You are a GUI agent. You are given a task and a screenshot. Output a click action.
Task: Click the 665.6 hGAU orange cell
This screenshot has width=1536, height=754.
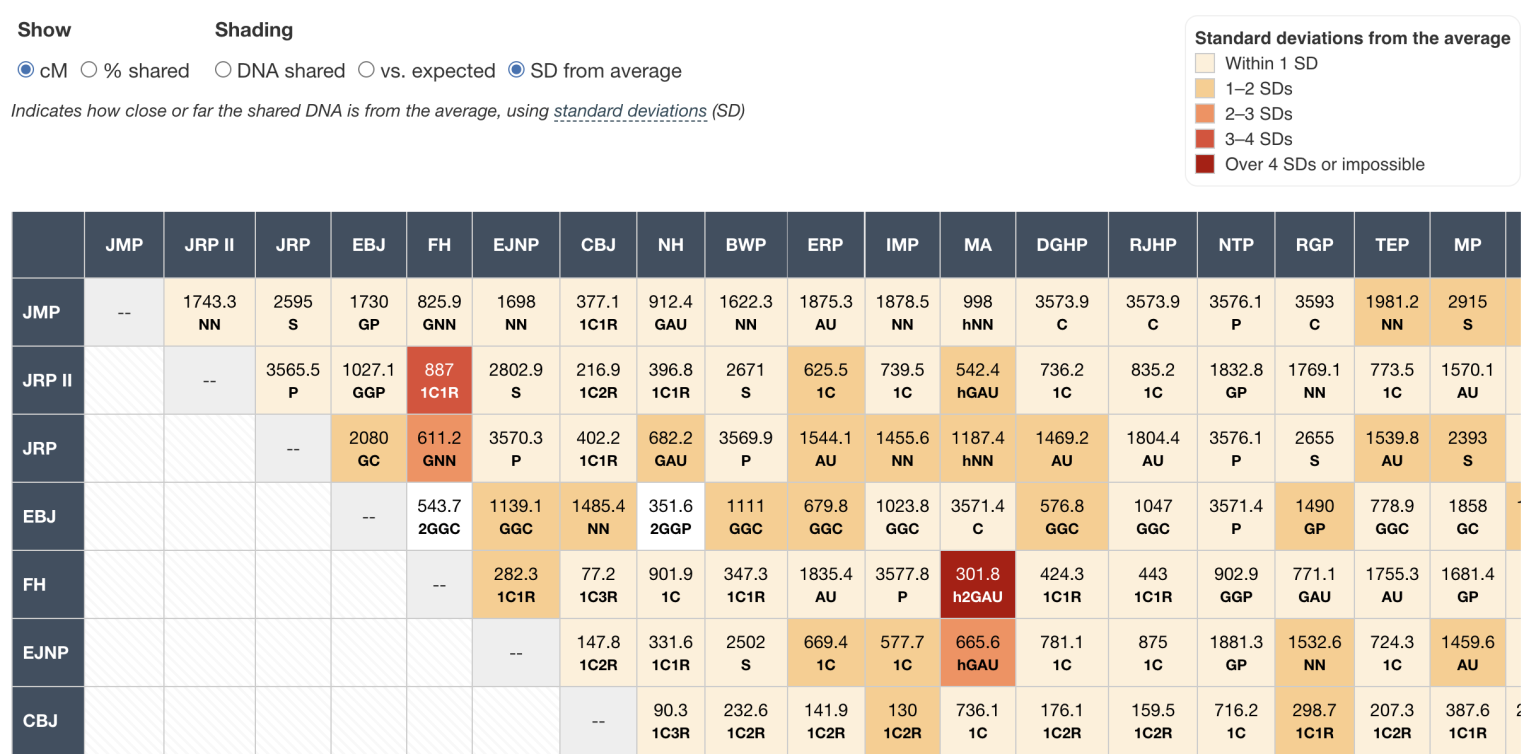[977, 652]
